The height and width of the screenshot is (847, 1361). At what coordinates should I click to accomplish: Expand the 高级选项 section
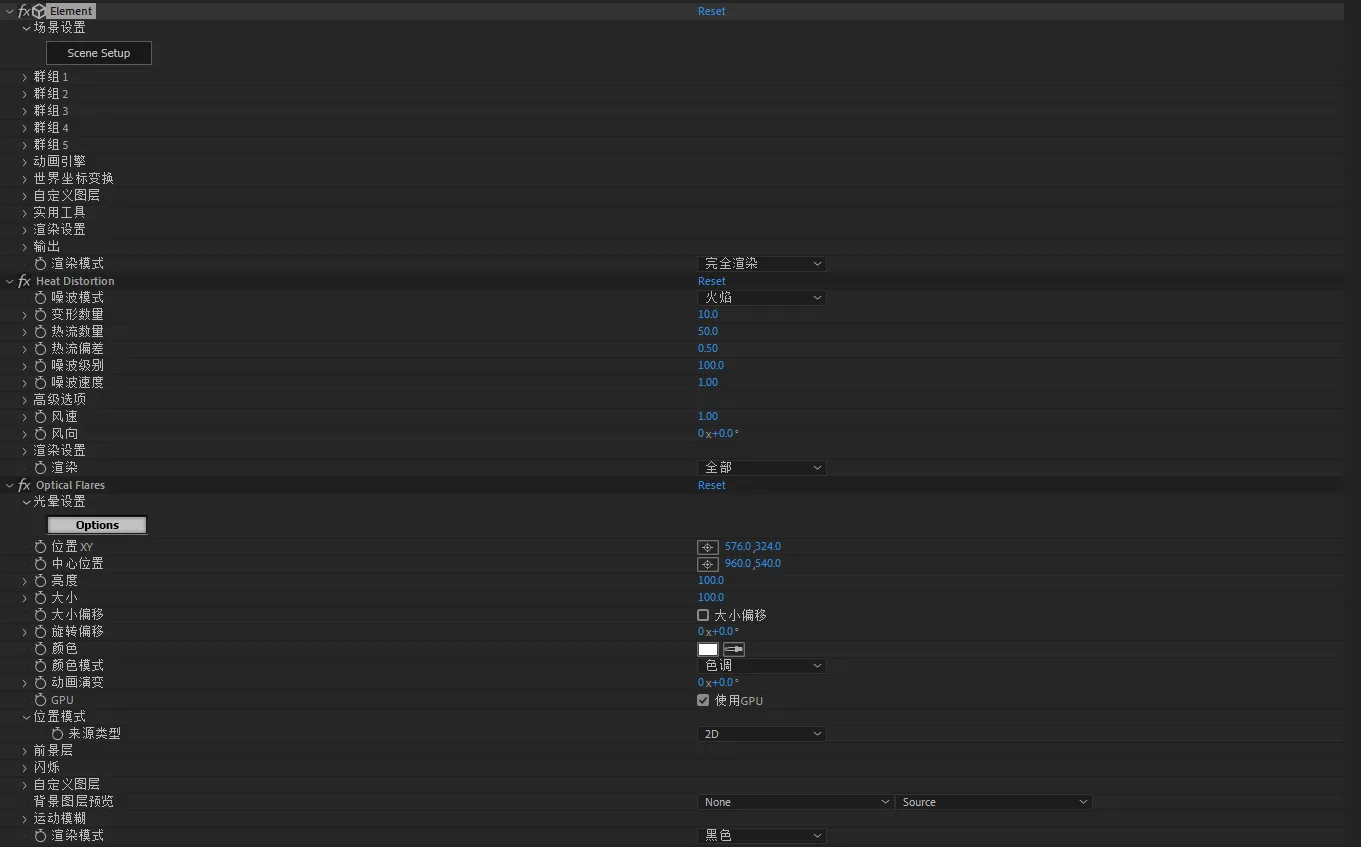[x=25, y=399]
